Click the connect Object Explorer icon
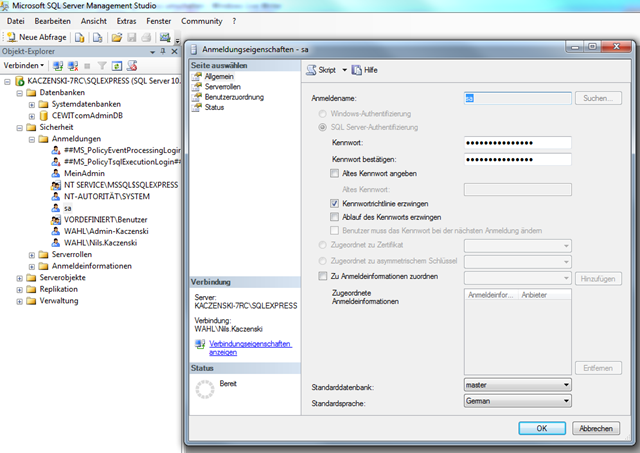 (x=58, y=66)
